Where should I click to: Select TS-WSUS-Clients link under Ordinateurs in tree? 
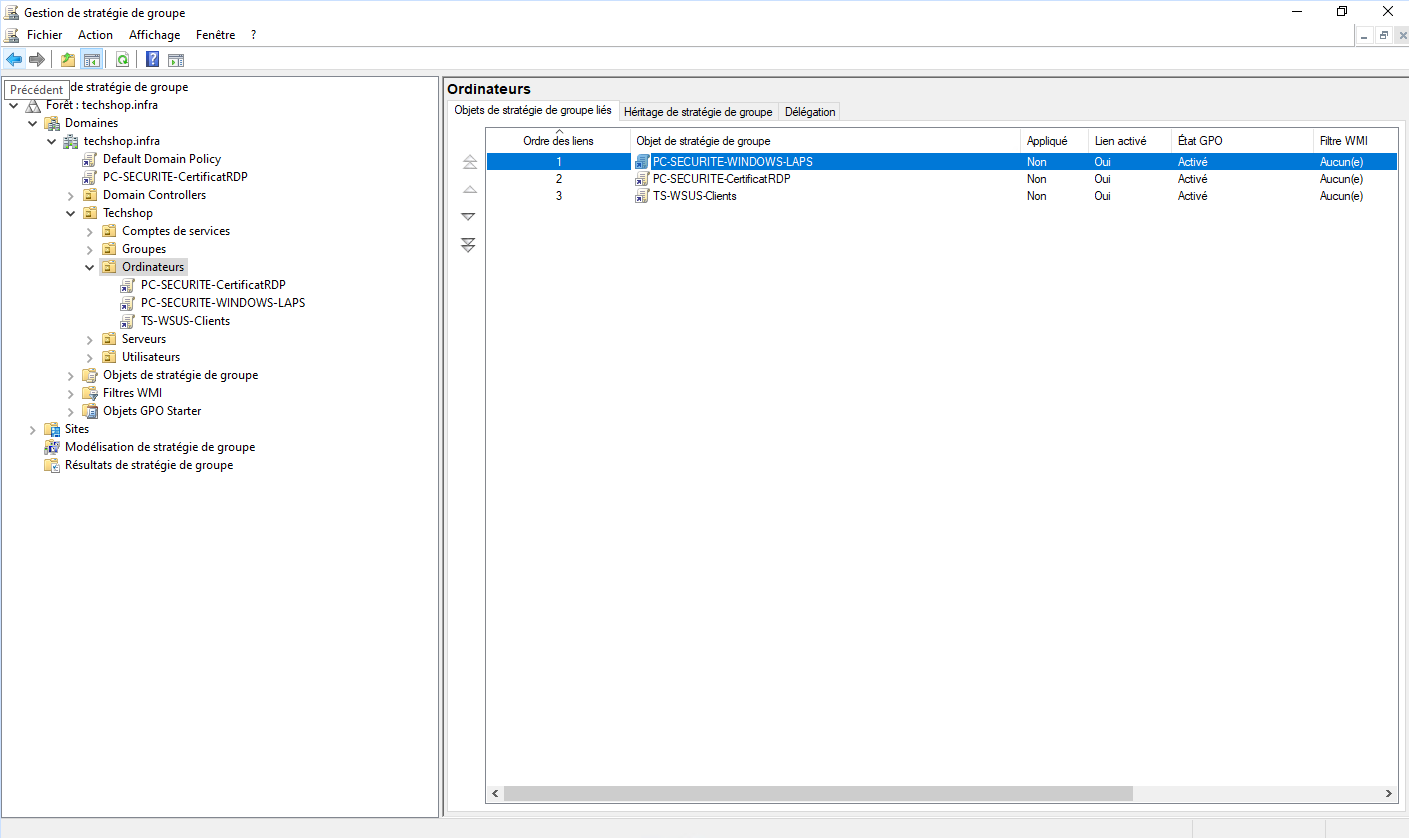pos(186,321)
